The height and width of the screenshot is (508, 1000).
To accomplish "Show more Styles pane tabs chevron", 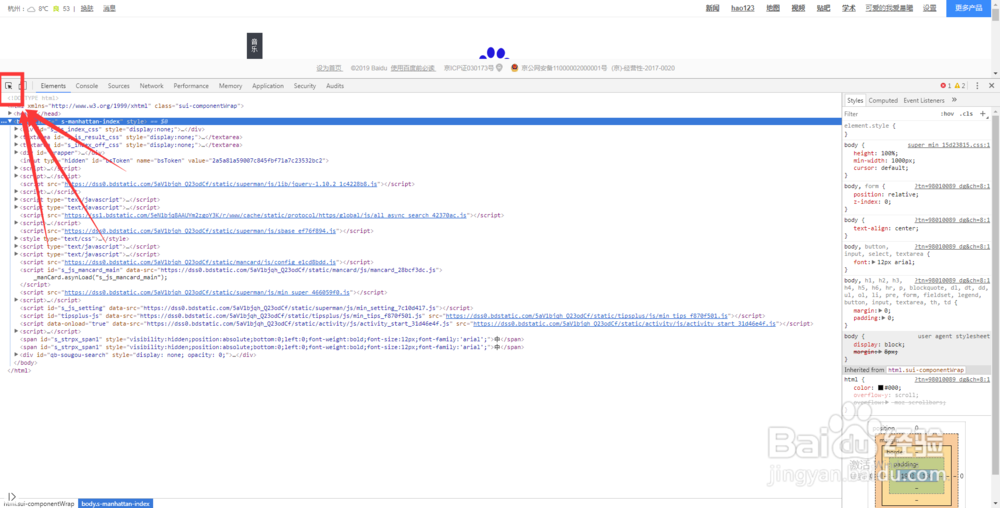I will point(954,100).
